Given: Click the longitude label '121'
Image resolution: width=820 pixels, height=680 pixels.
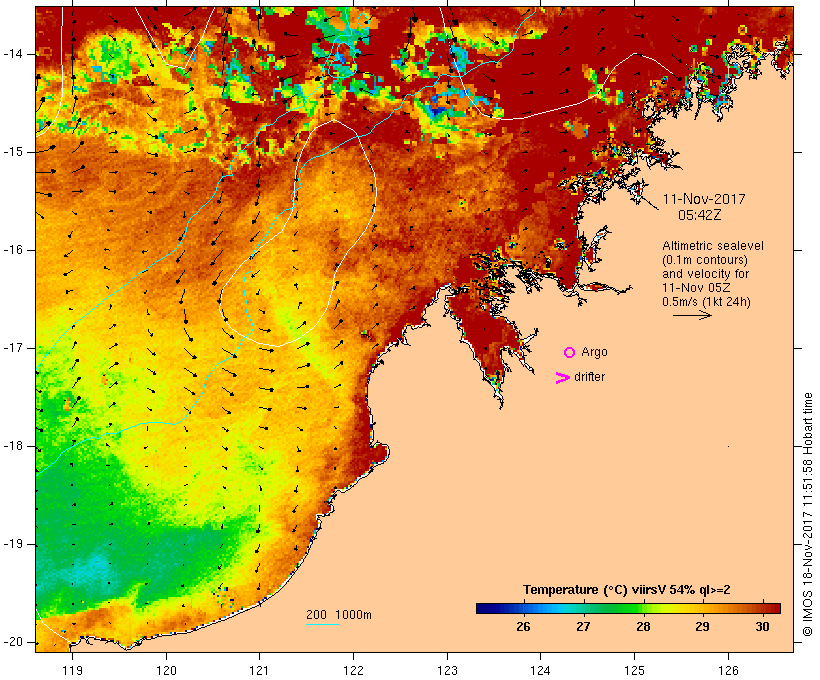Looking at the screenshot, I should pyautogui.click(x=259, y=671).
